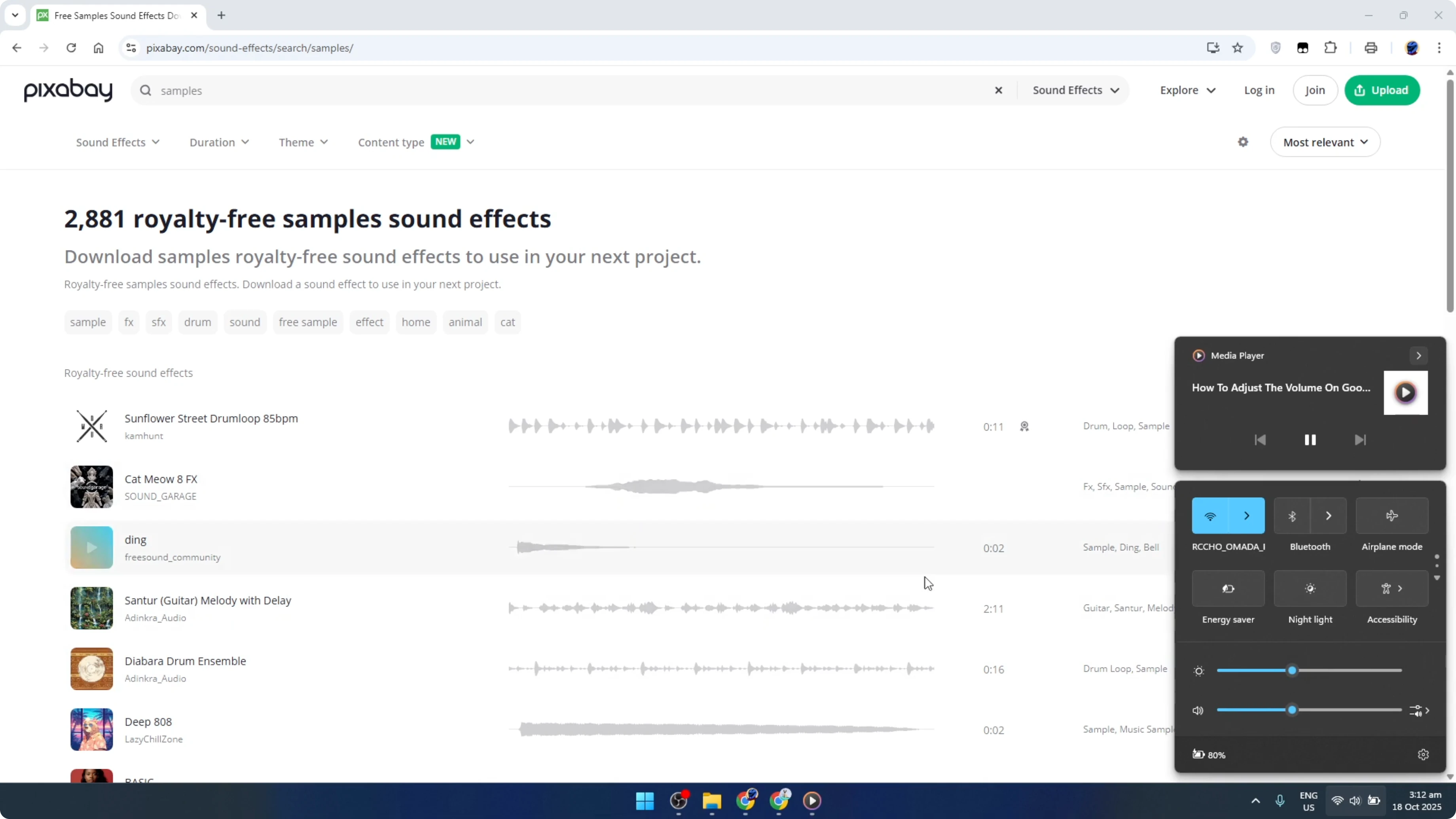Clear the search field with the X icon
This screenshot has height=819, width=1456.
pyautogui.click(x=998, y=90)
